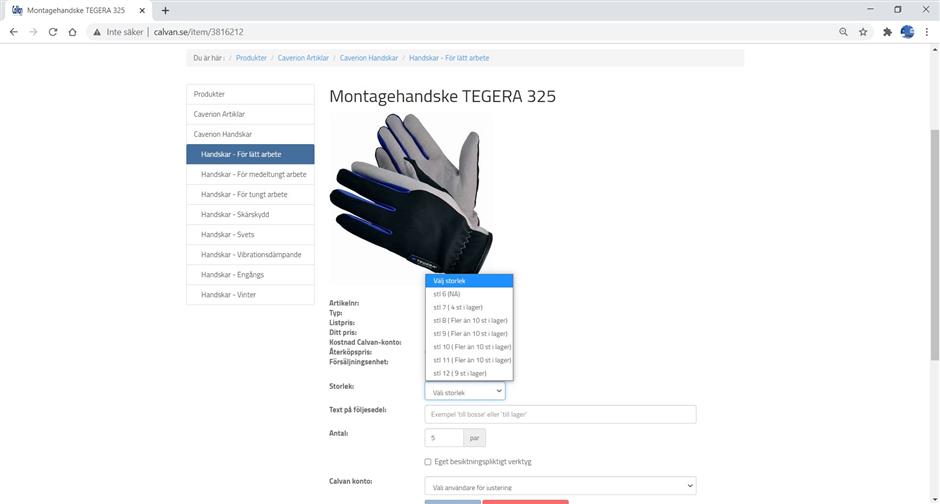
Task: Enable 'Eget besiktningspliktigt verktyg' checkbox
Action: 428,462
